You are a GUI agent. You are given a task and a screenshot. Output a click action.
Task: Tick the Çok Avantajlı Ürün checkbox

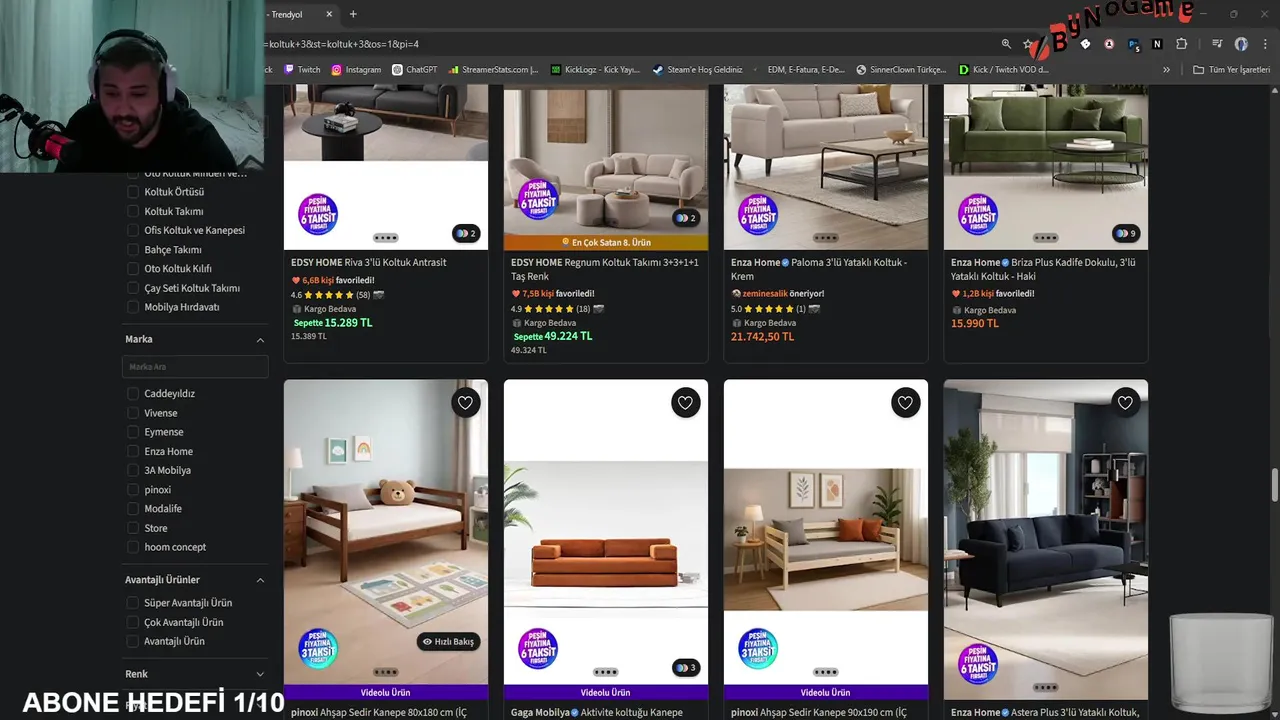pos(133,622)
